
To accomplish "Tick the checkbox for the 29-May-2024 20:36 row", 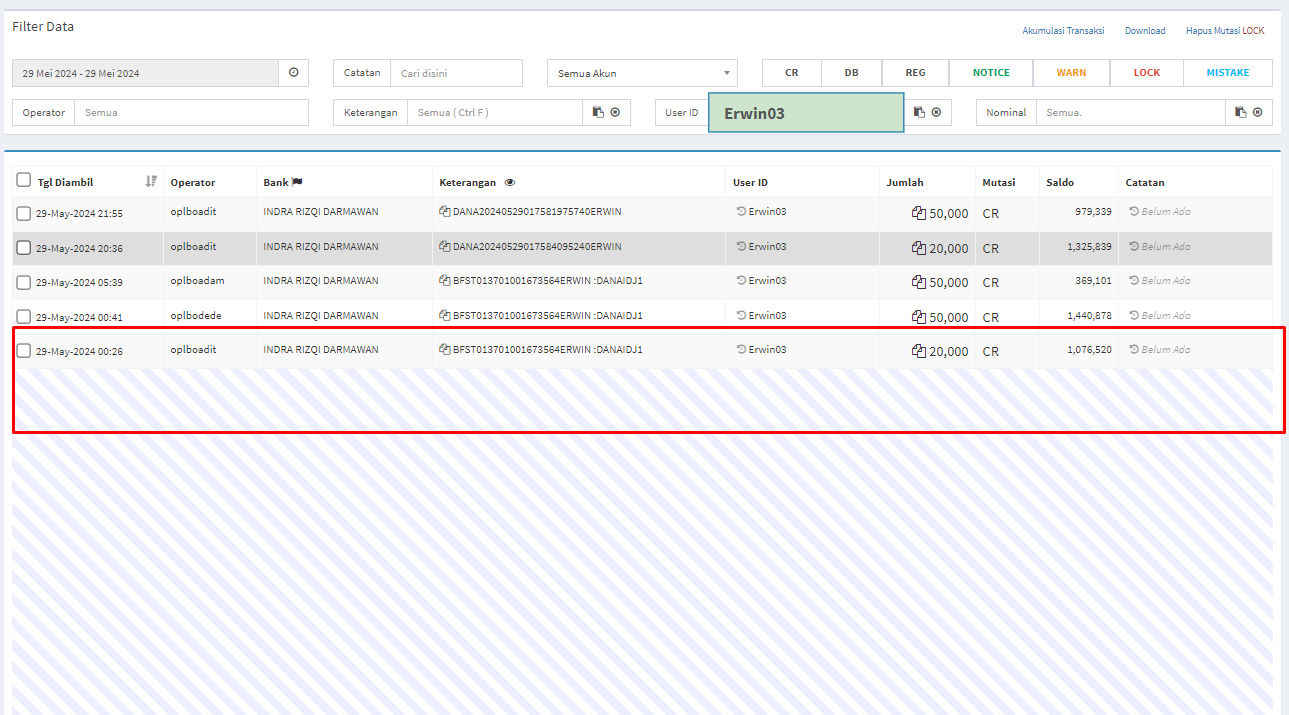I will tap(24, 247).
